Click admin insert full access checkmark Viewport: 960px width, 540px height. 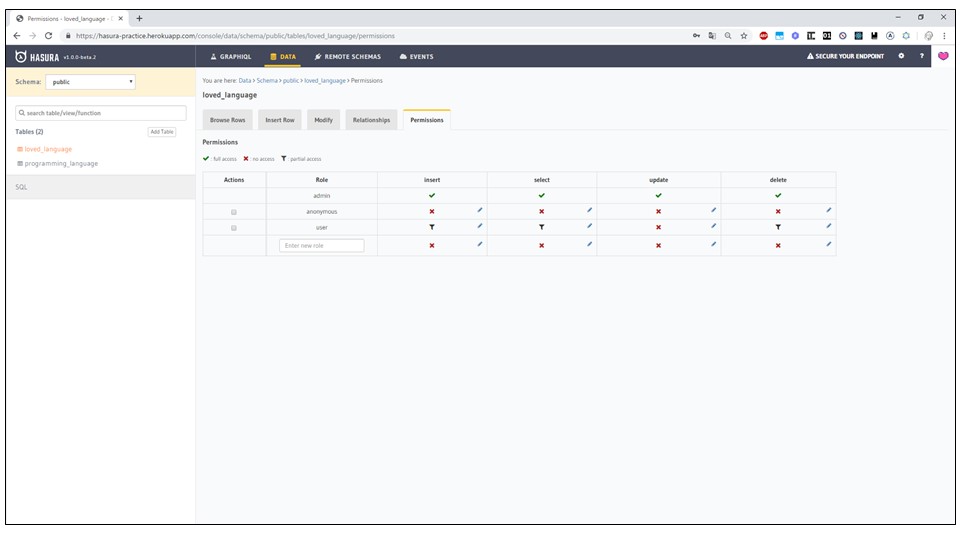[432, 195]
